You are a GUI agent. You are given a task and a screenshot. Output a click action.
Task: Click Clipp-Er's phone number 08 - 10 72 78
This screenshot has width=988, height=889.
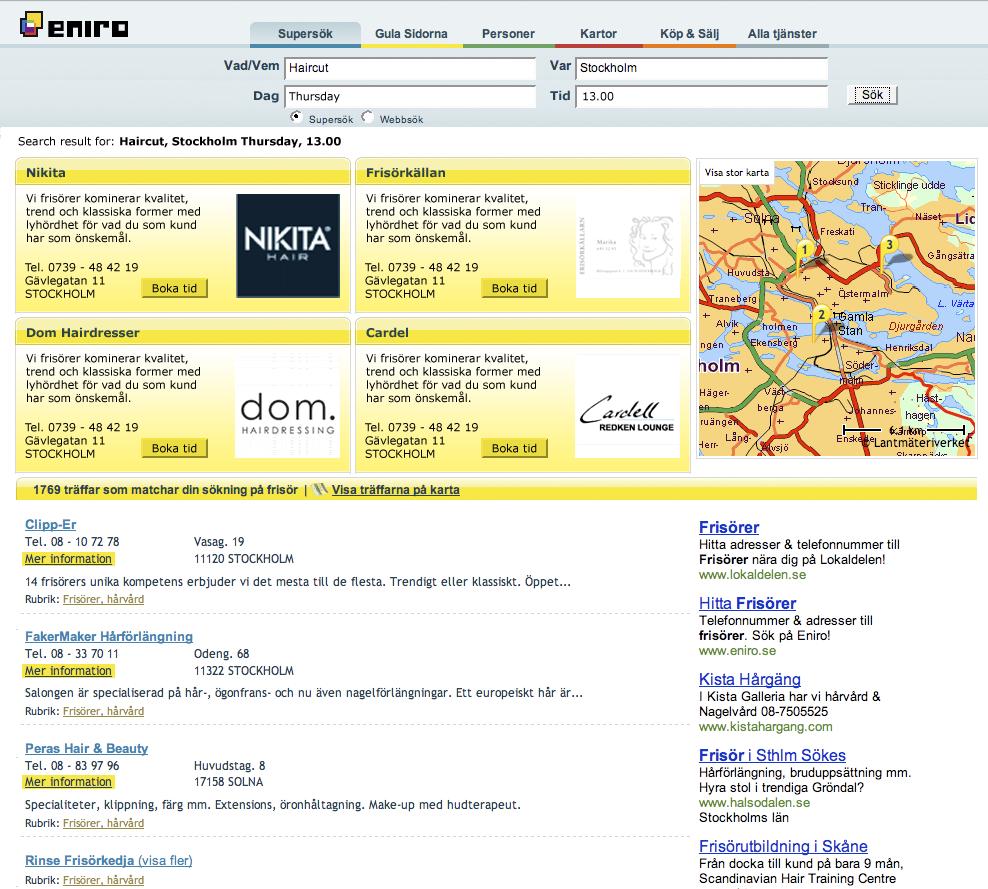[x=85, y=542]
